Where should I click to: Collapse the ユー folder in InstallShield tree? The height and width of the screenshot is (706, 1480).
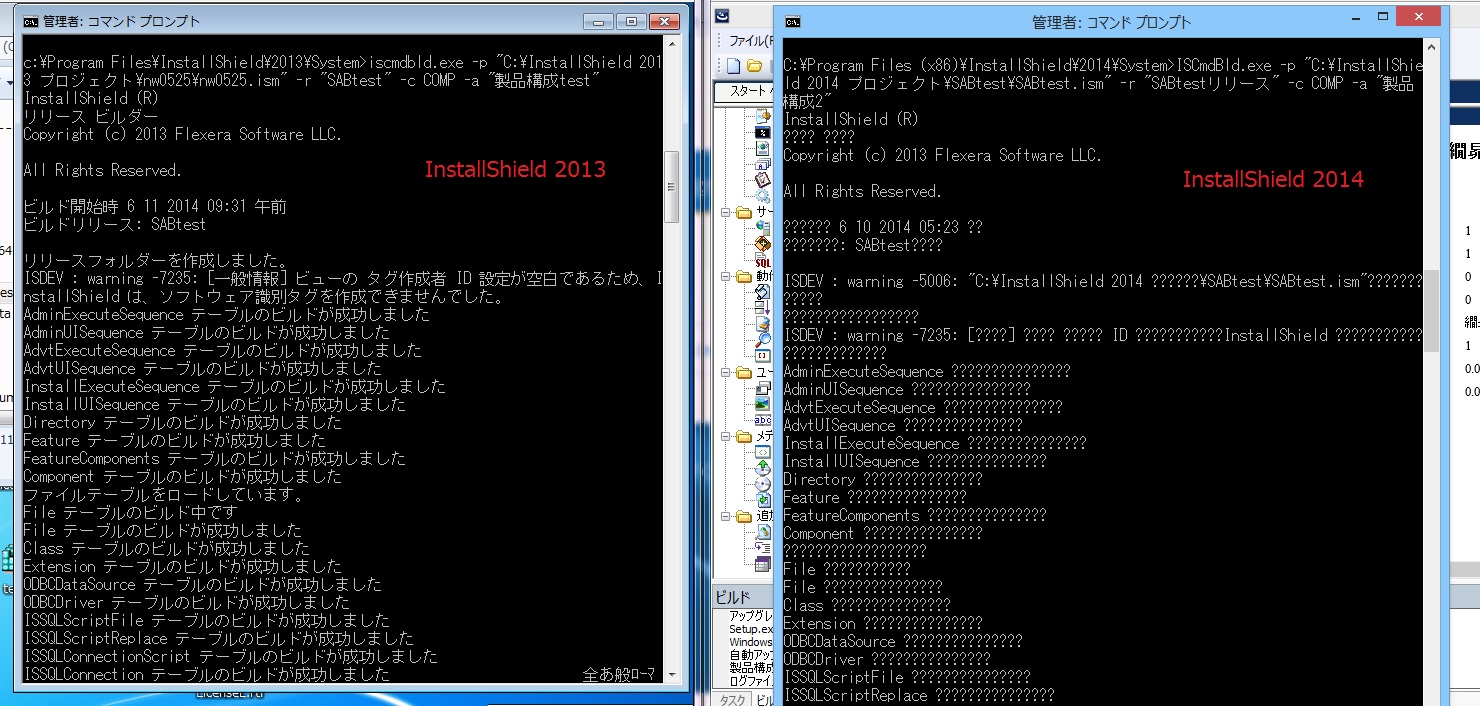(x=727, y=372)
